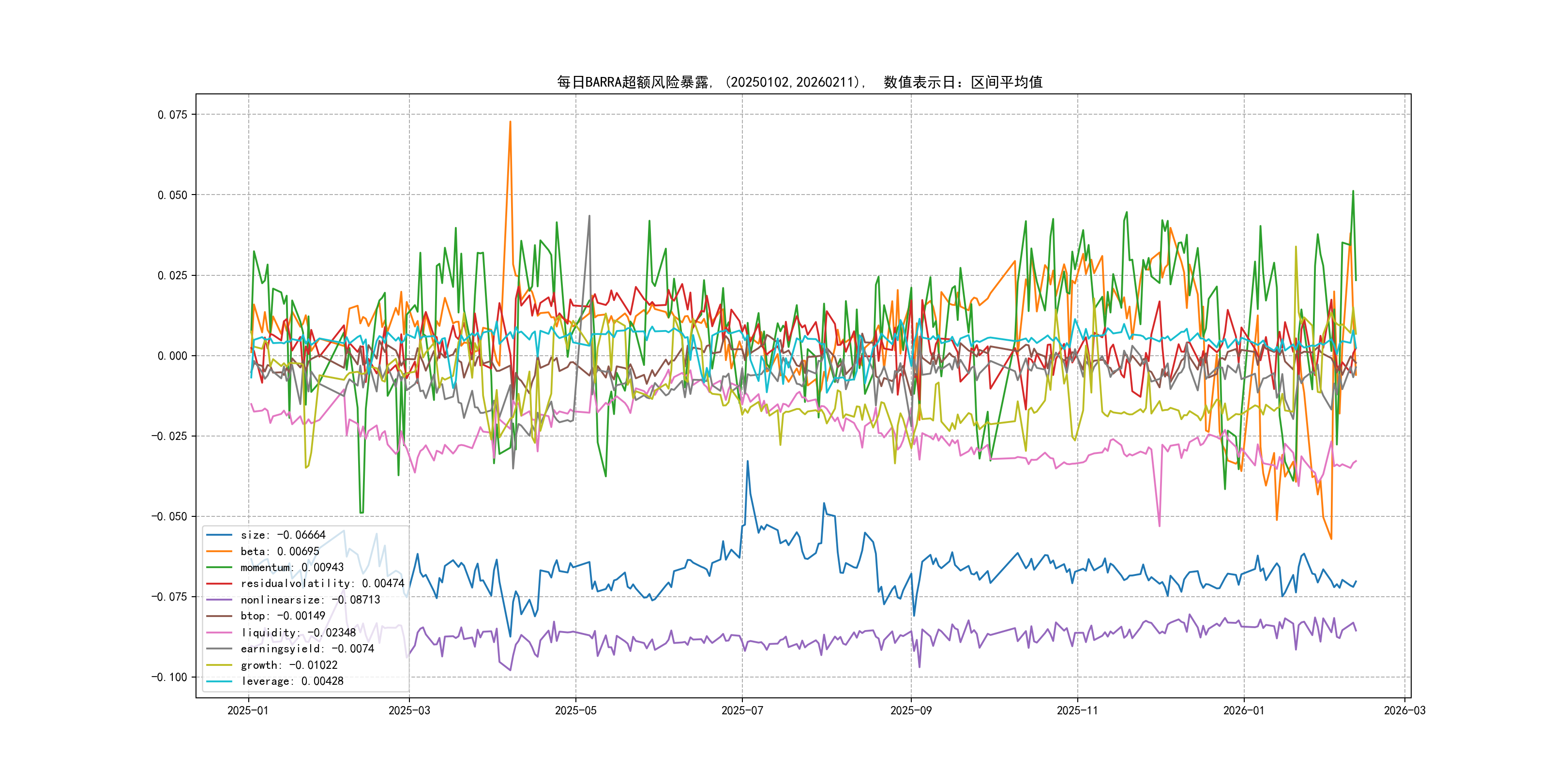Click the orange beta line swatch in legend
Screen dimensions: 1568x784
(219, 552)
